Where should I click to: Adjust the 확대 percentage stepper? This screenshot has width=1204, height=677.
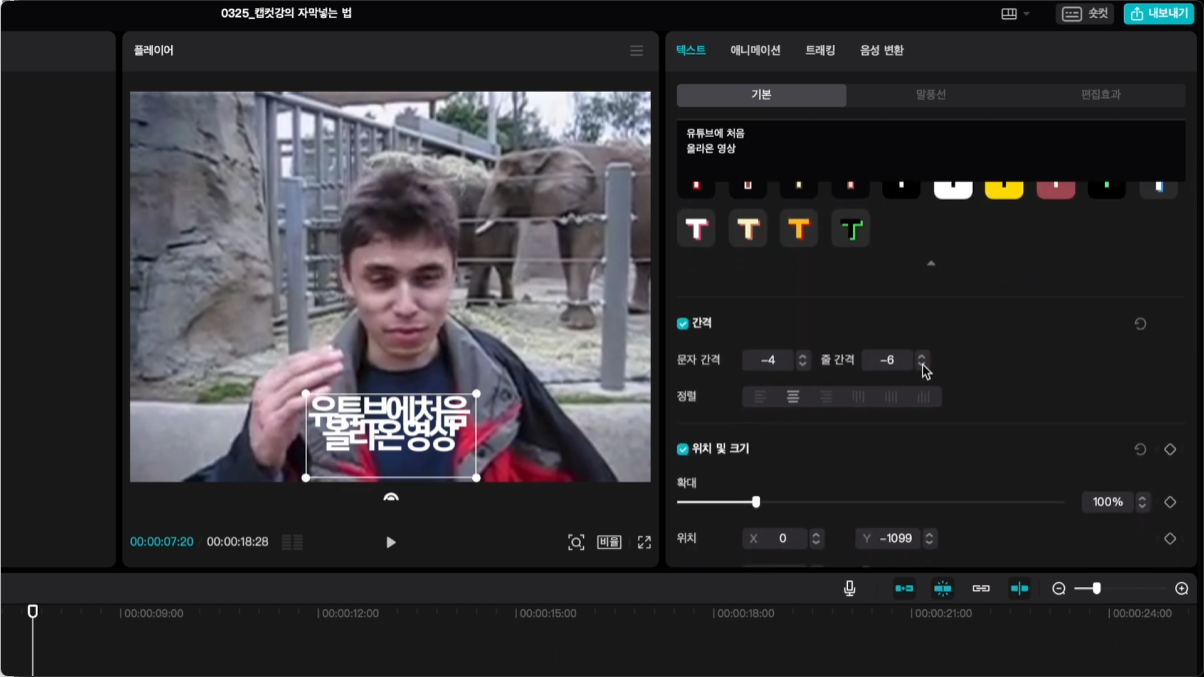pyautogui.click(x=1142, y=502)
